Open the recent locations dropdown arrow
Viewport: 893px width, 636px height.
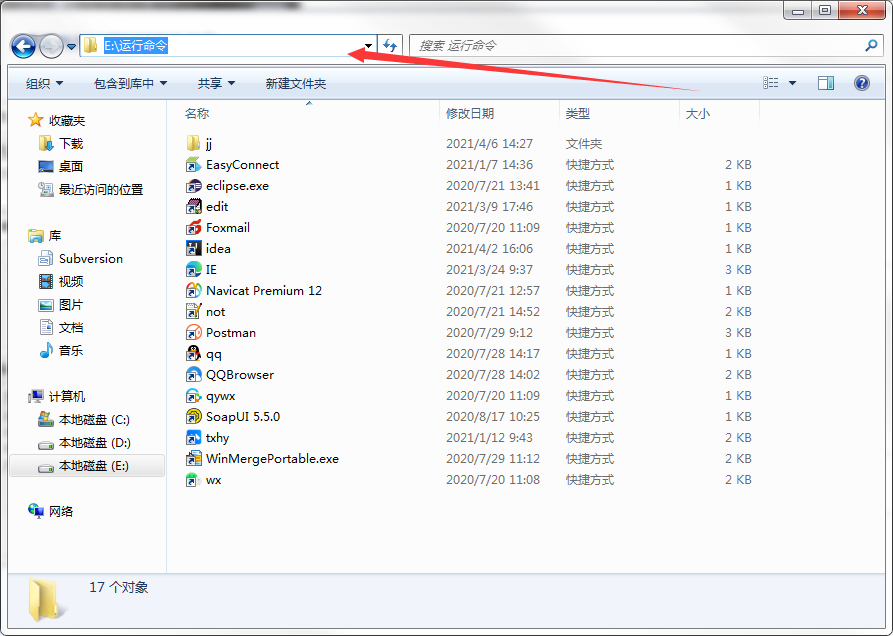pyautogui.click(x=71, y=47)
